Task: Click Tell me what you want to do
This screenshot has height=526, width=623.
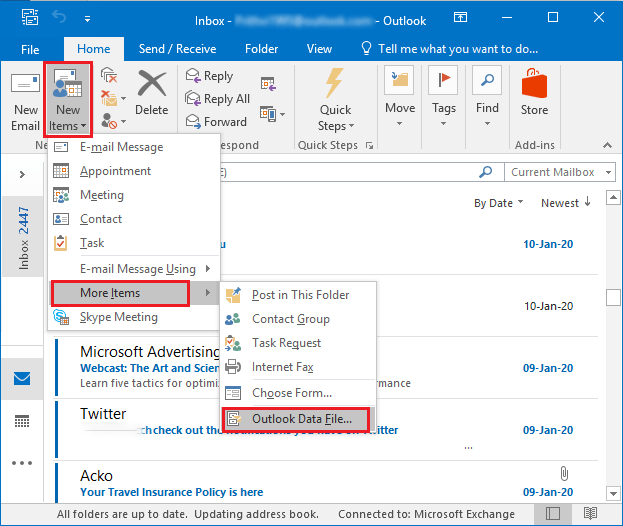Action: coord(453,48)
